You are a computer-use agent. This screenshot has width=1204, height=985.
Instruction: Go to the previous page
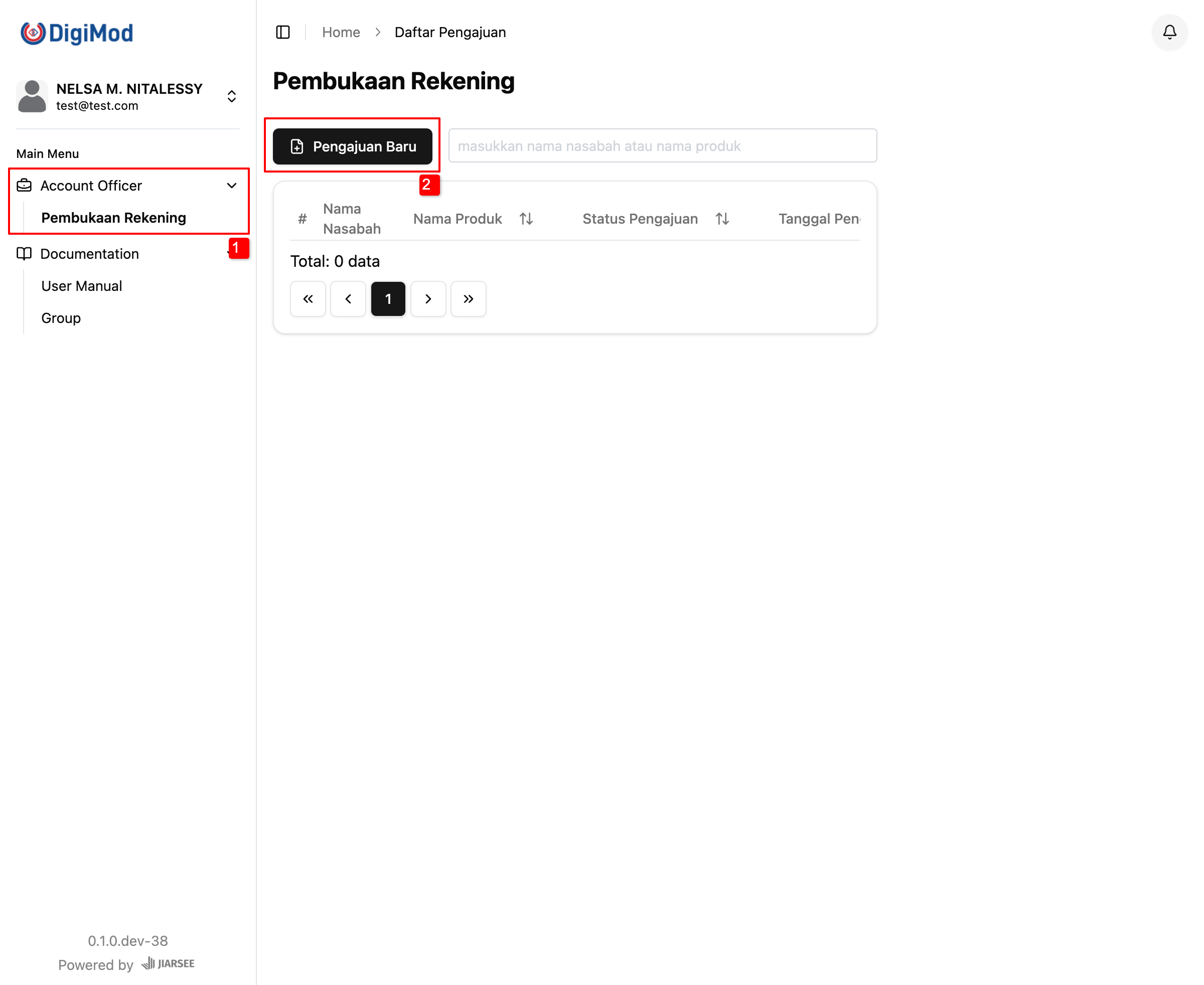tap(348, 299)
